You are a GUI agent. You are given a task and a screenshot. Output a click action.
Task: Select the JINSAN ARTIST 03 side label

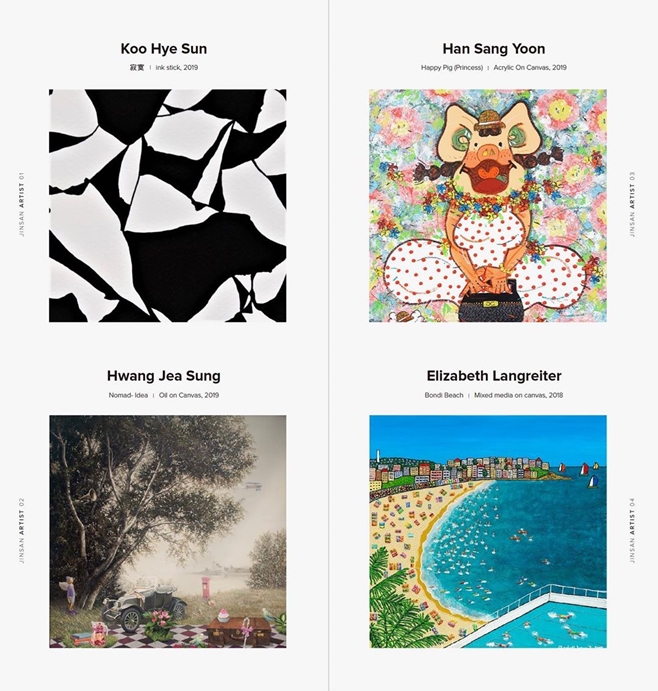pyautogui.click(x=632, y=204)
